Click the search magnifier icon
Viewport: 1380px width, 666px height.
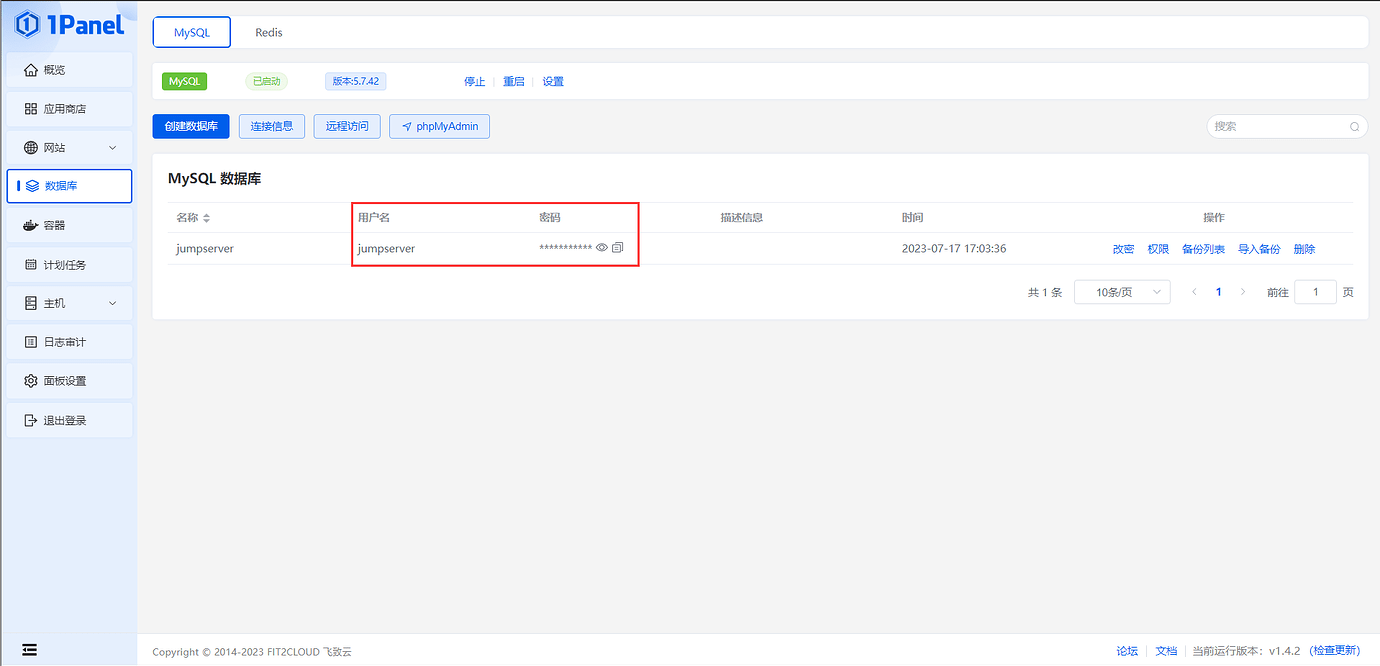1355,127
